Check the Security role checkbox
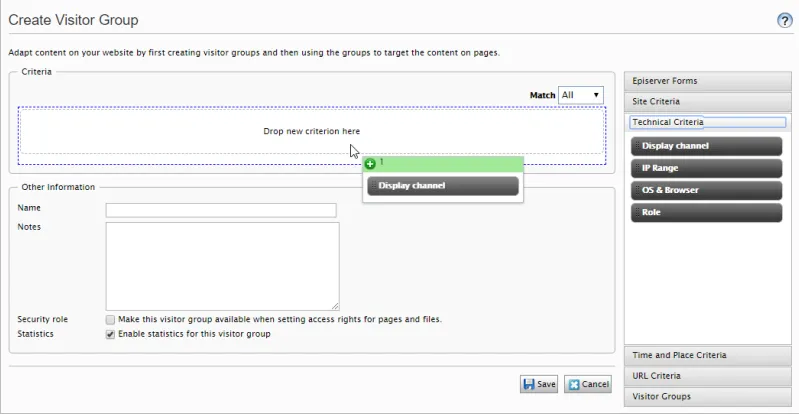Screen dimensions: 799x414 point(110,320)
